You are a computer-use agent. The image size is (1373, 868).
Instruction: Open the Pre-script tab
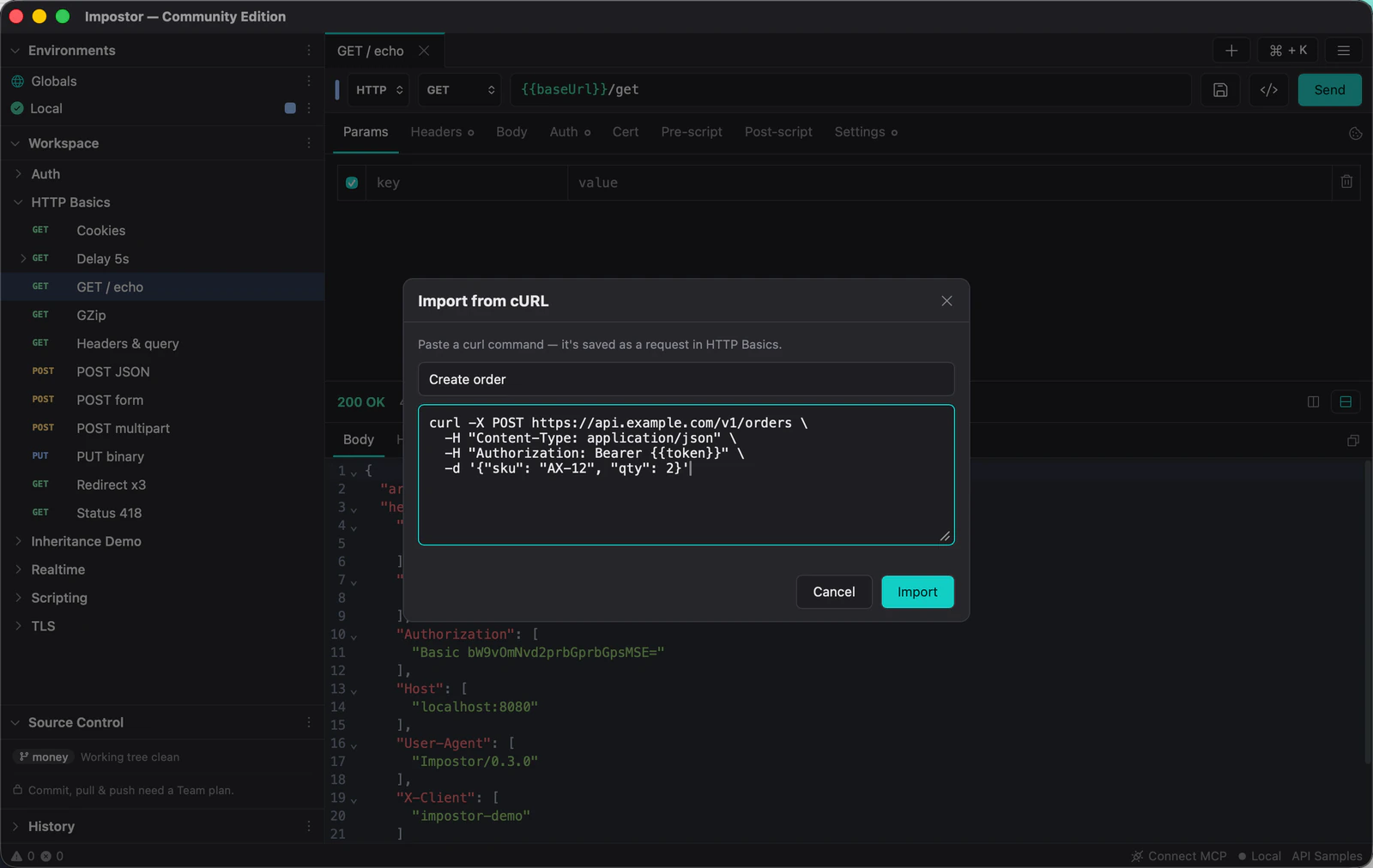[692, 132]
